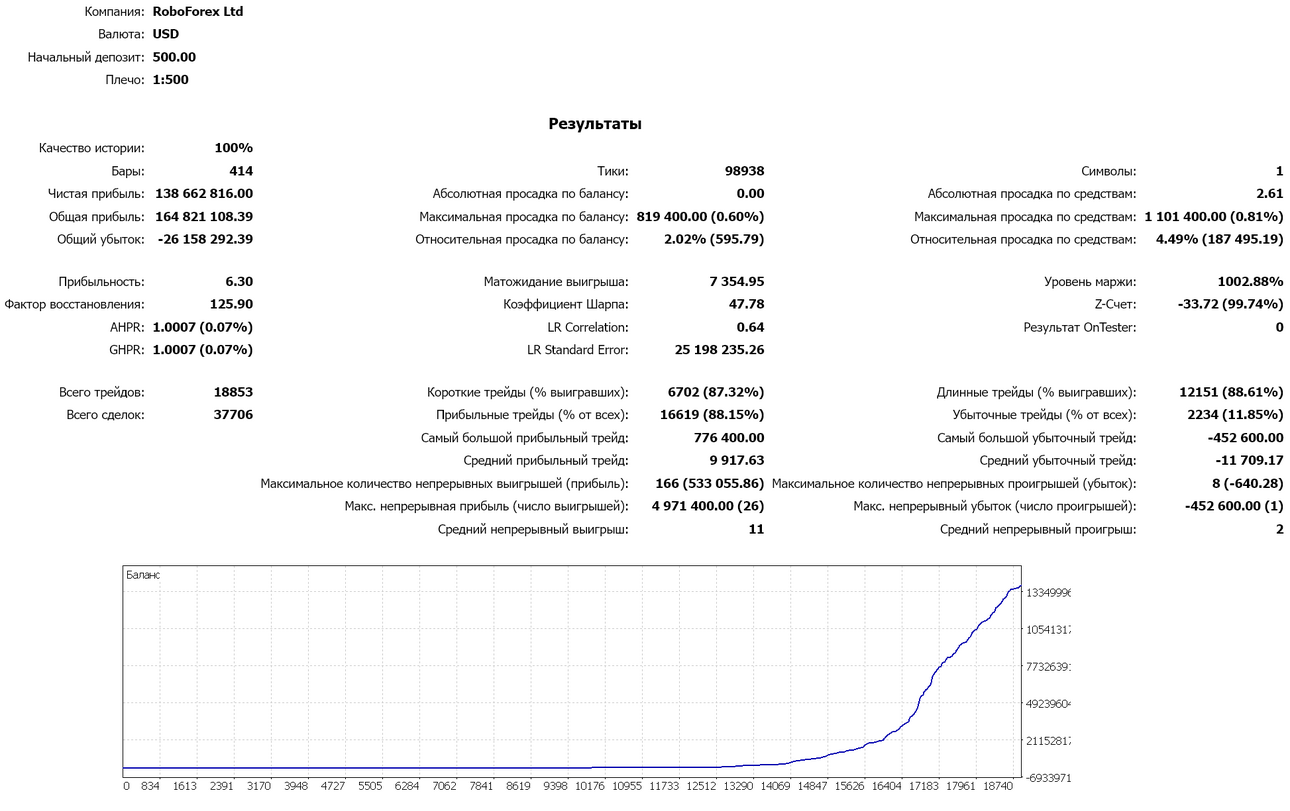Click chart y-axis label 7732639
1290x811 pixels.
pyautogui.click(x=1048, y=666)
